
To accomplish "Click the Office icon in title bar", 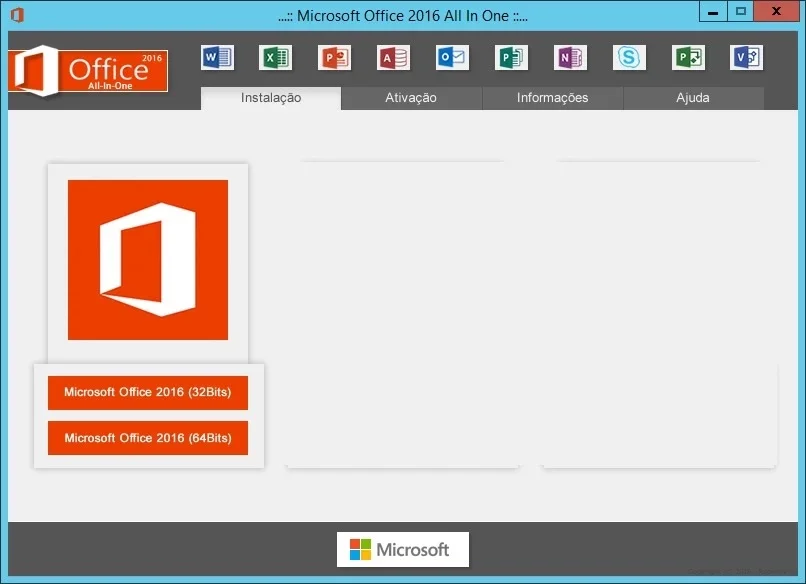I will [x=17, y=15].
